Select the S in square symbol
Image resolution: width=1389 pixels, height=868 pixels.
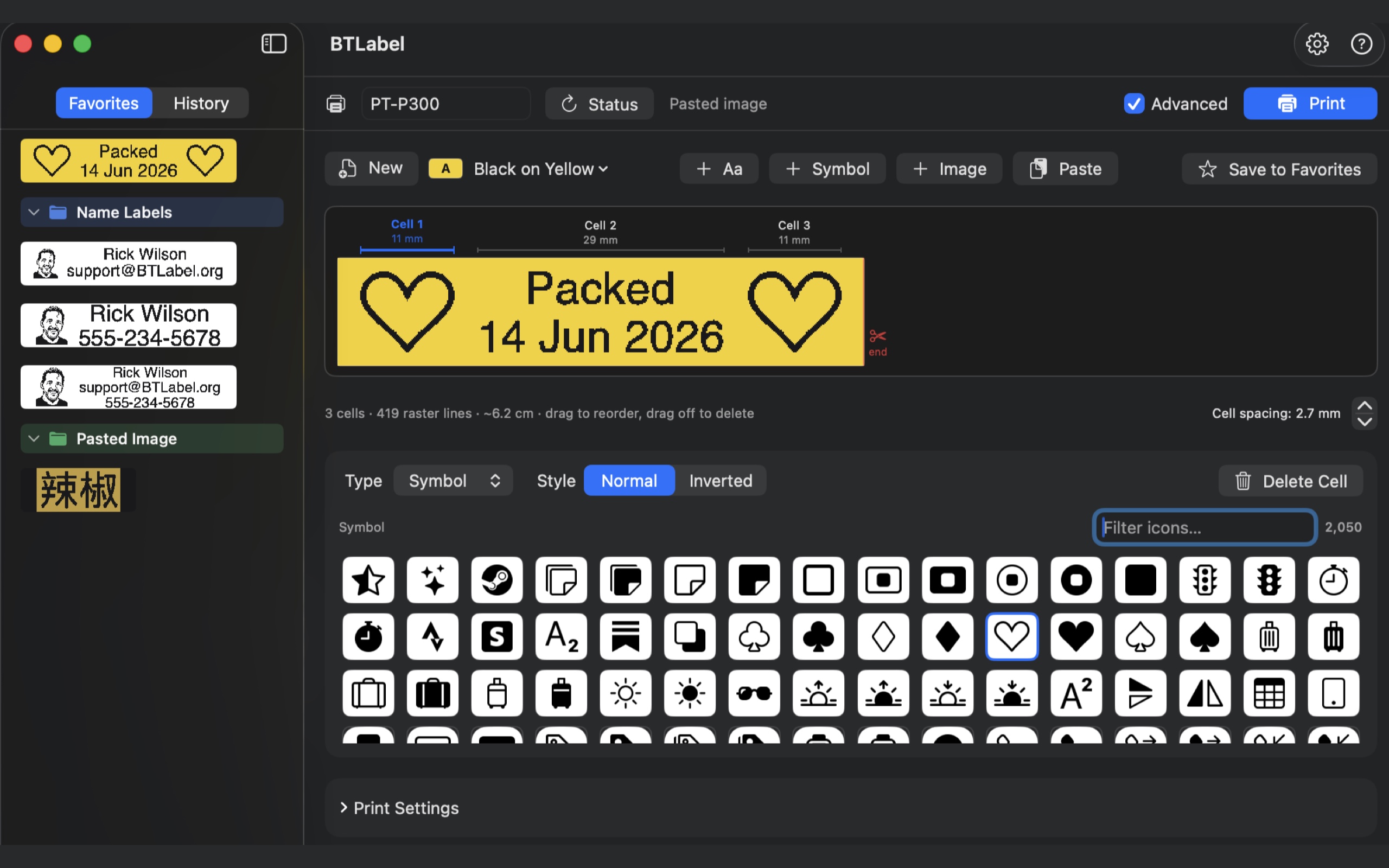[x=496, y=637]
